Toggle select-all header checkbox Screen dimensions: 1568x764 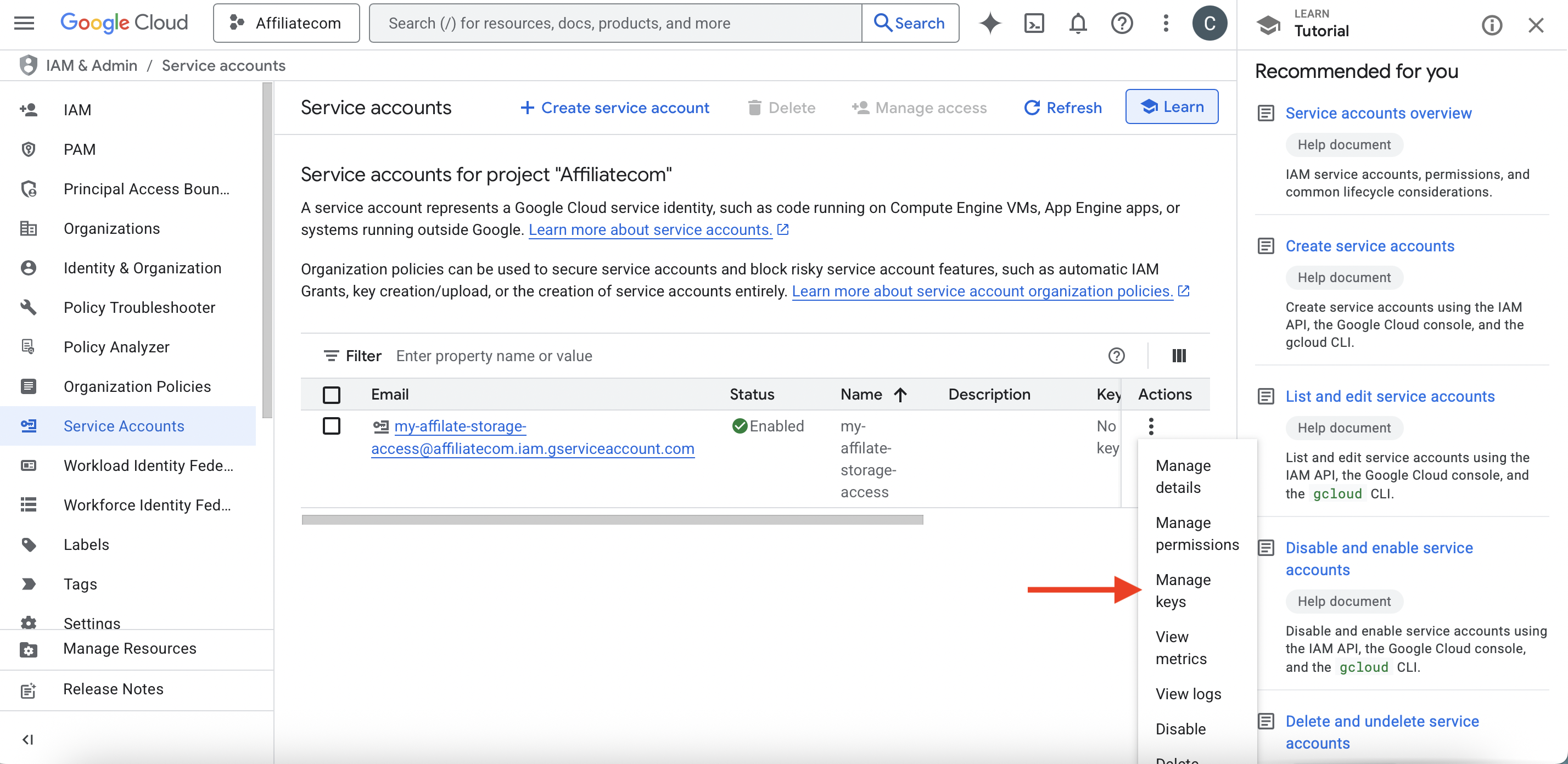coord(331,395)
